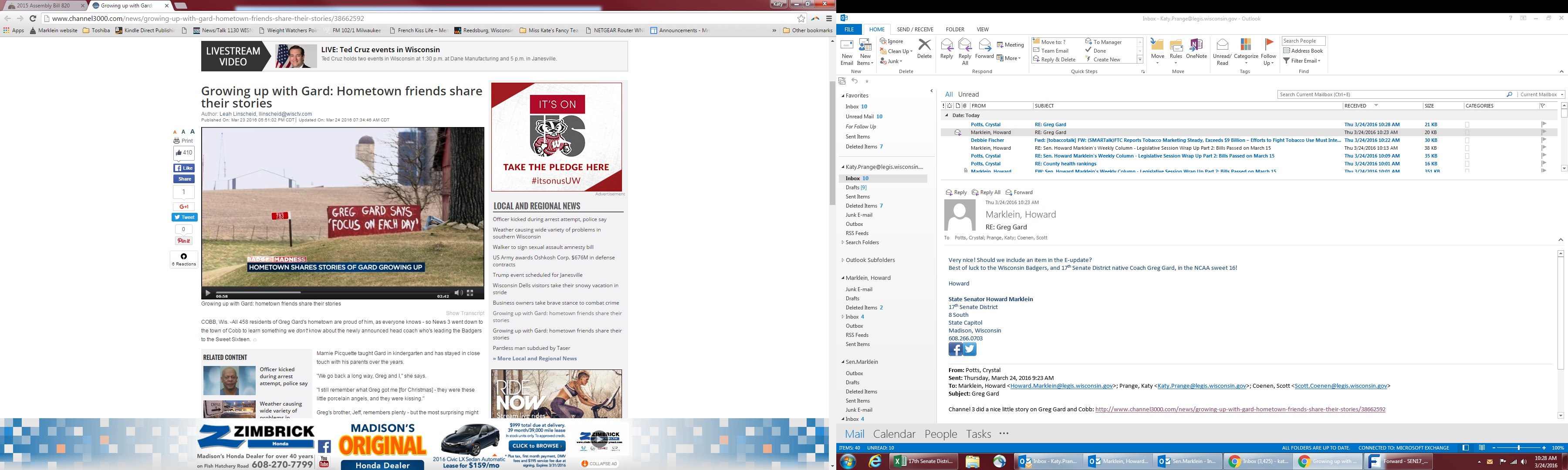Image resolution: width=1568 pixels, height=470 pixels.
Task: Open the Categorize menu
Action: [1246, 52]
